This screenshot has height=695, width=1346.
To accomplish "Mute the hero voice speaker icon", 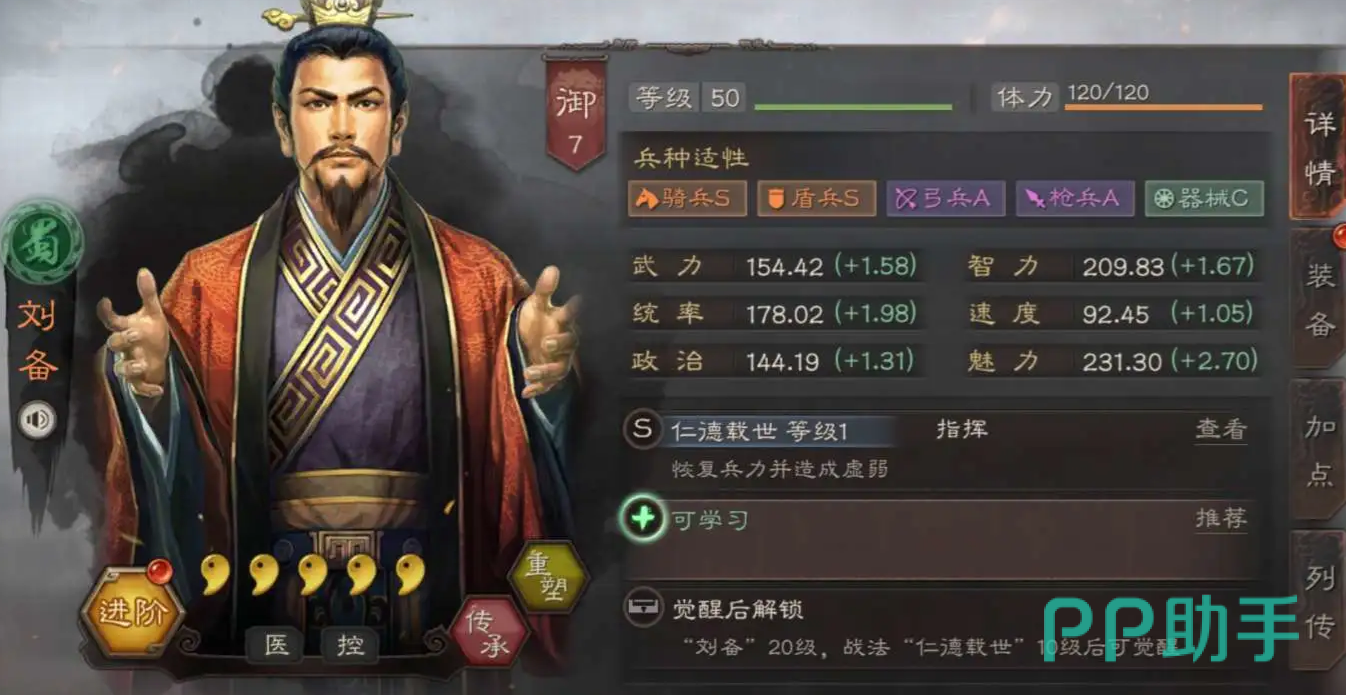I will click(38, 420).
